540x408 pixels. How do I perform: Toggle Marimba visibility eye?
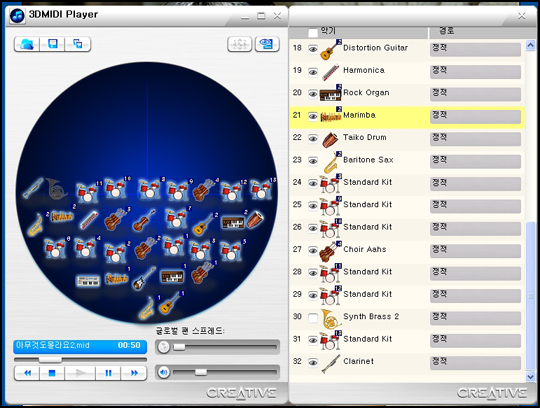pos(313,116)
